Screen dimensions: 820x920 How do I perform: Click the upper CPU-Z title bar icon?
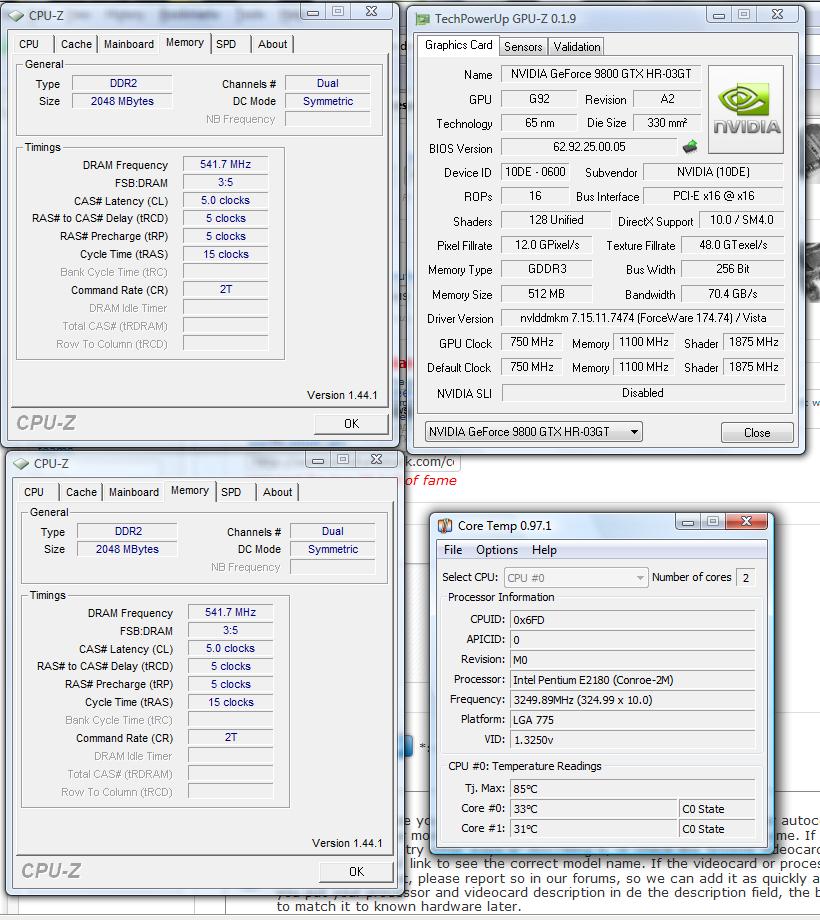[x=17, y=16]
